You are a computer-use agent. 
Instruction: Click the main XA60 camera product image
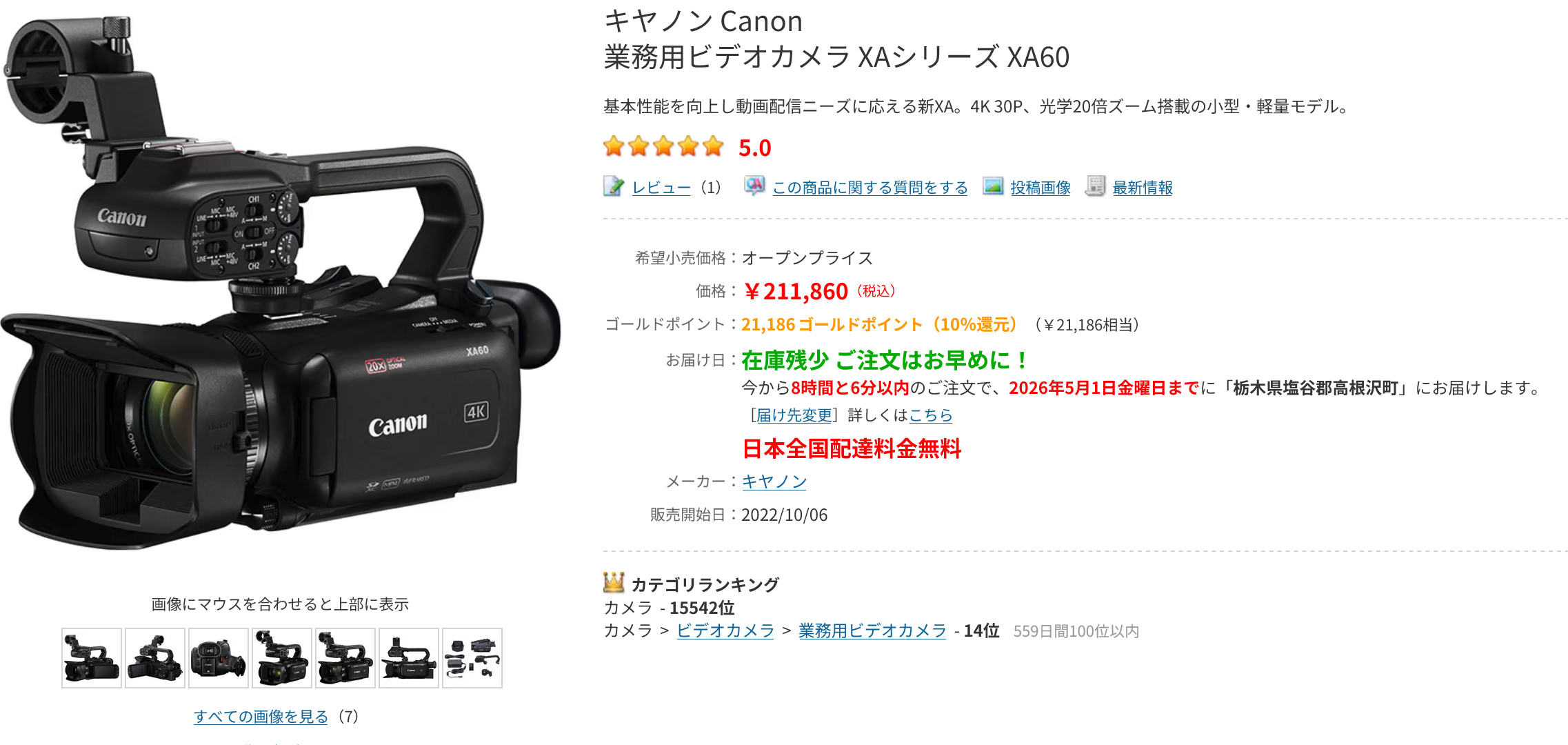279,283
